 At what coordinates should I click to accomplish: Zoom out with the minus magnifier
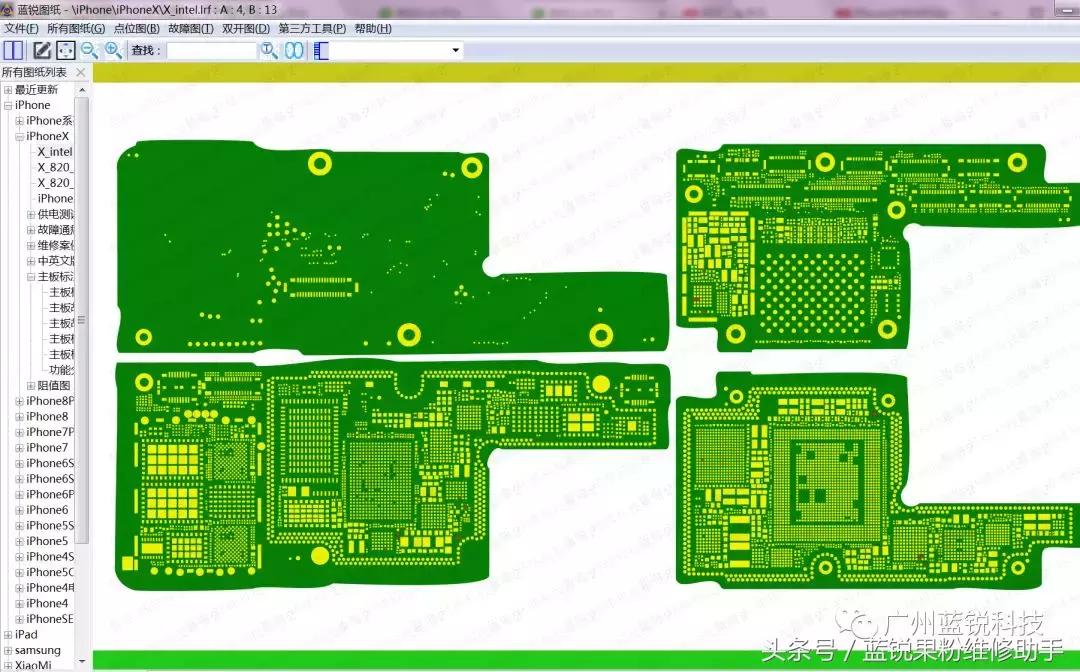(89, 50)
